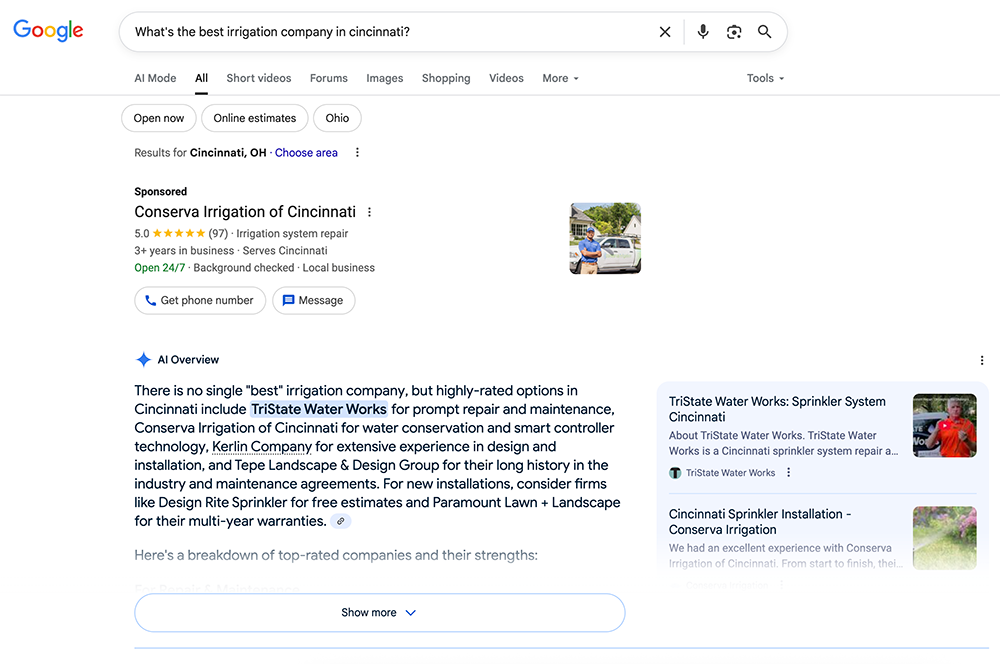The height and width of the screenshot is (664, 1000).
Task: View the Videos tab
Action: point(506,78)
